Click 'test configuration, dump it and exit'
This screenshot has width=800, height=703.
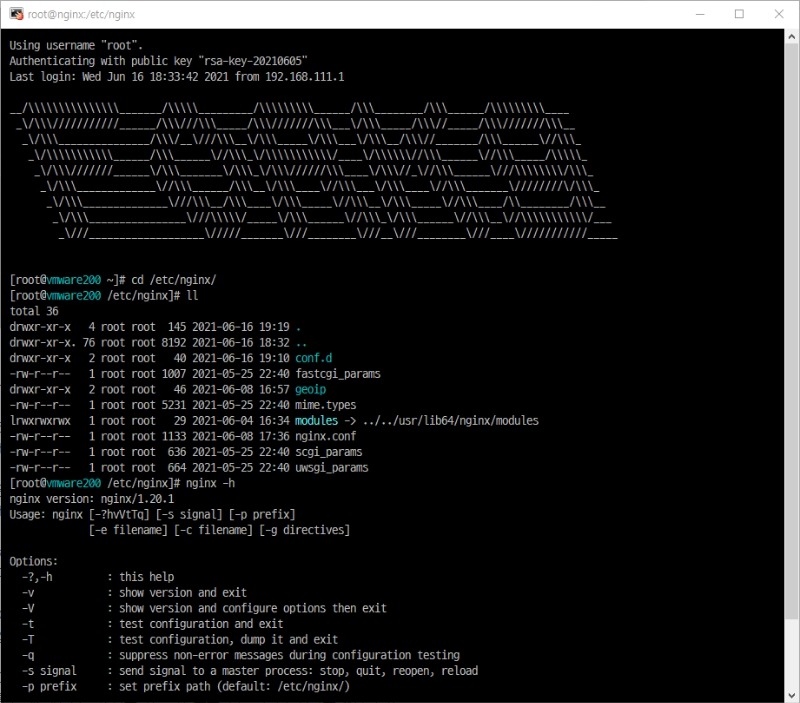pos(229,640)
